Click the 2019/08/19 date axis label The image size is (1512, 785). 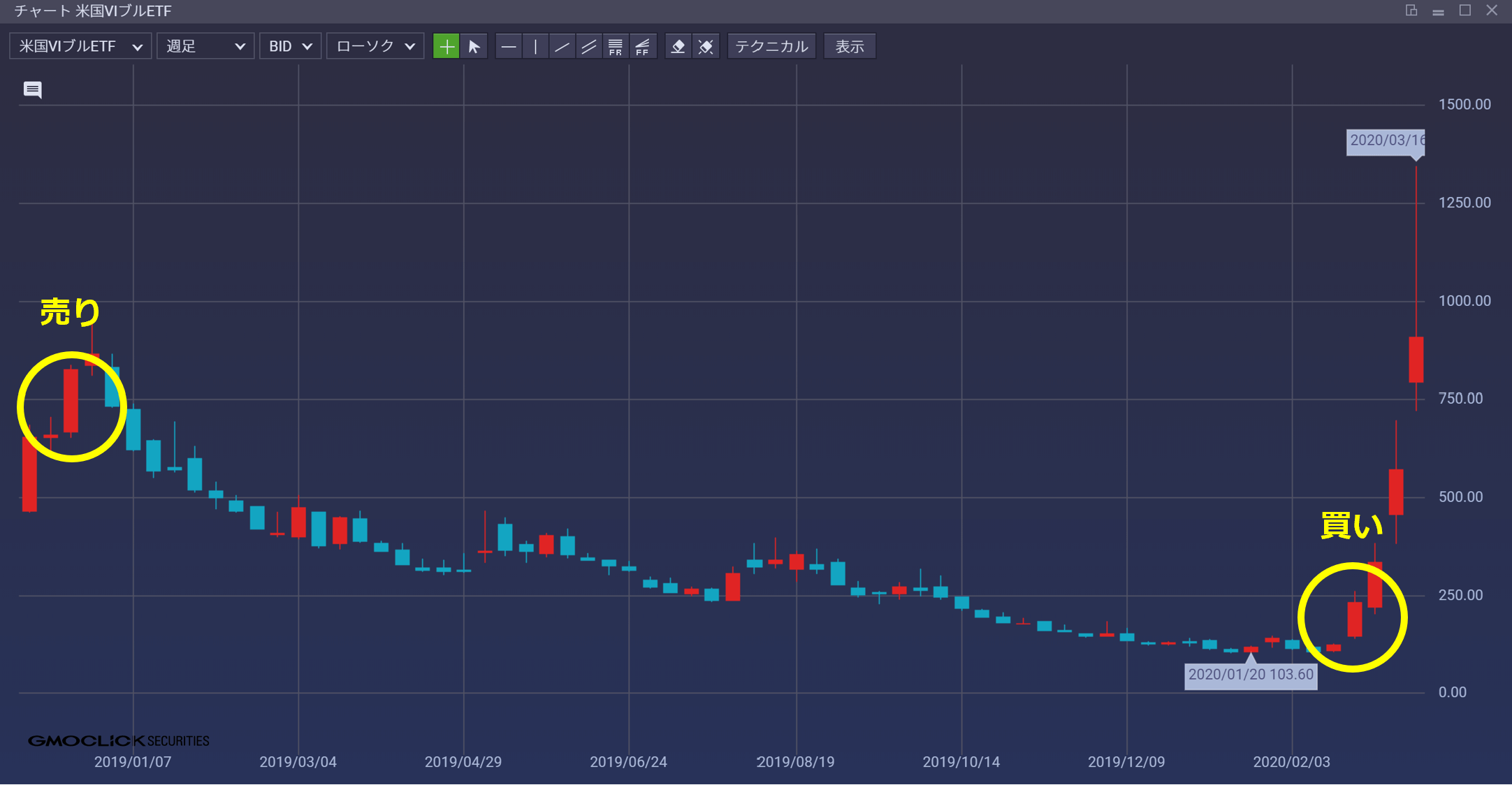(795, 762)
